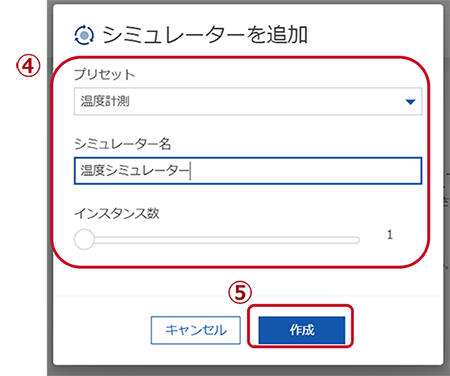Click the インスタンス数 label
The width and height of the screenshot is (450, 376).
(x=117, y=213)
